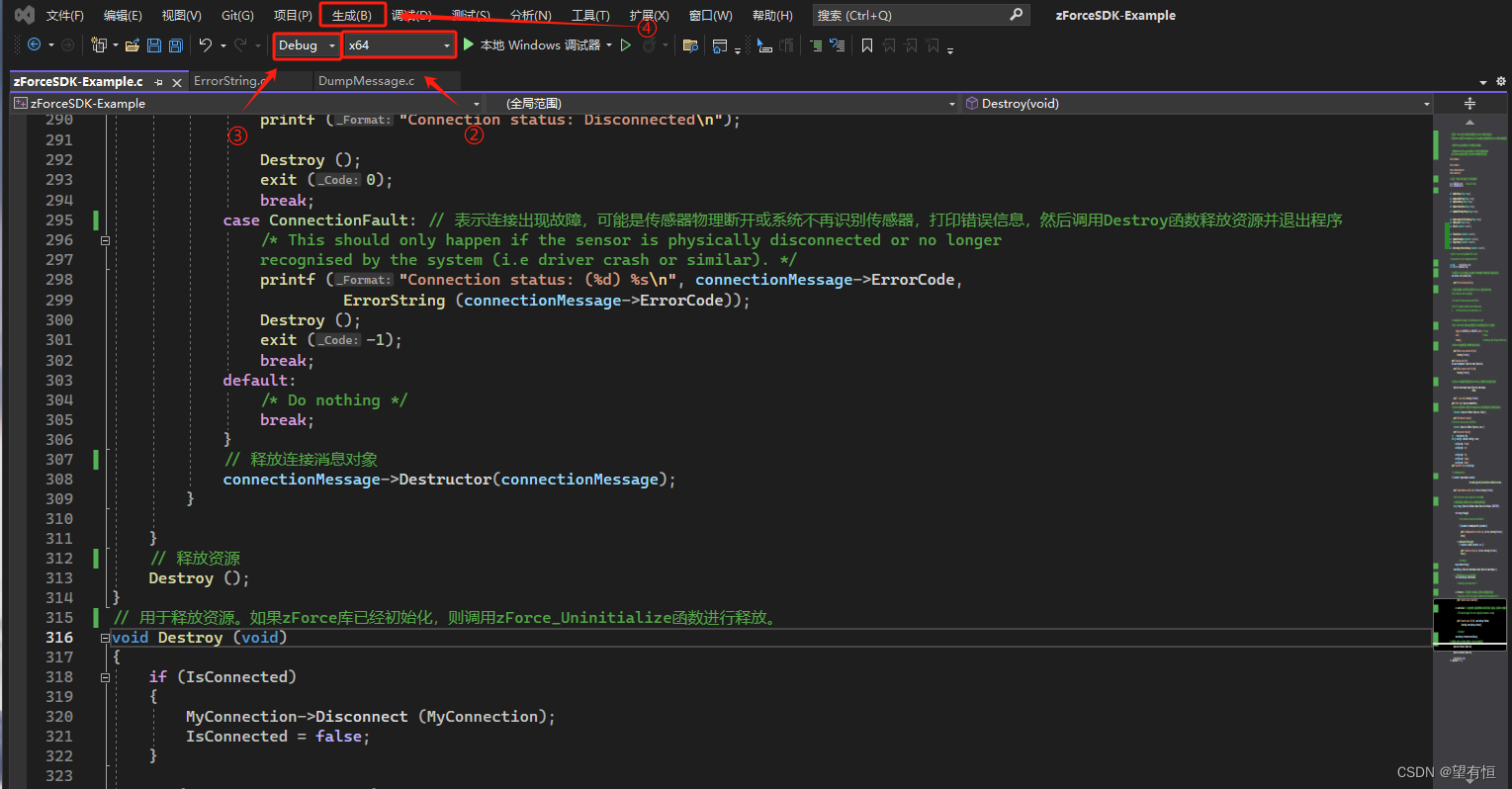Open the Git(G) menu
This screenshot has width=1512, height=789.
(x=237, y=15)
